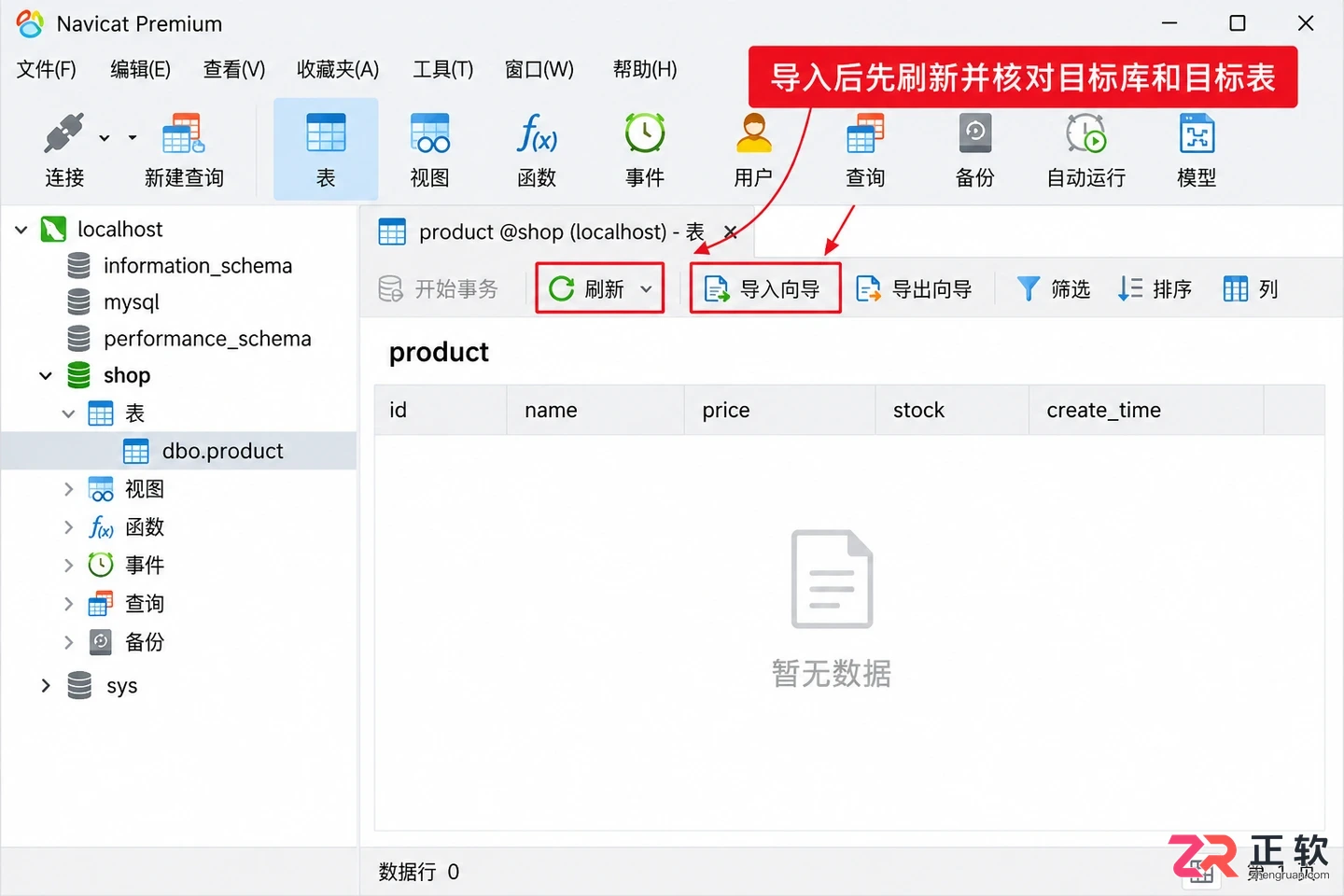Click the name column header
This screenshot has height=896, width=1344.
pyautogui.click(x=595, y=411)
